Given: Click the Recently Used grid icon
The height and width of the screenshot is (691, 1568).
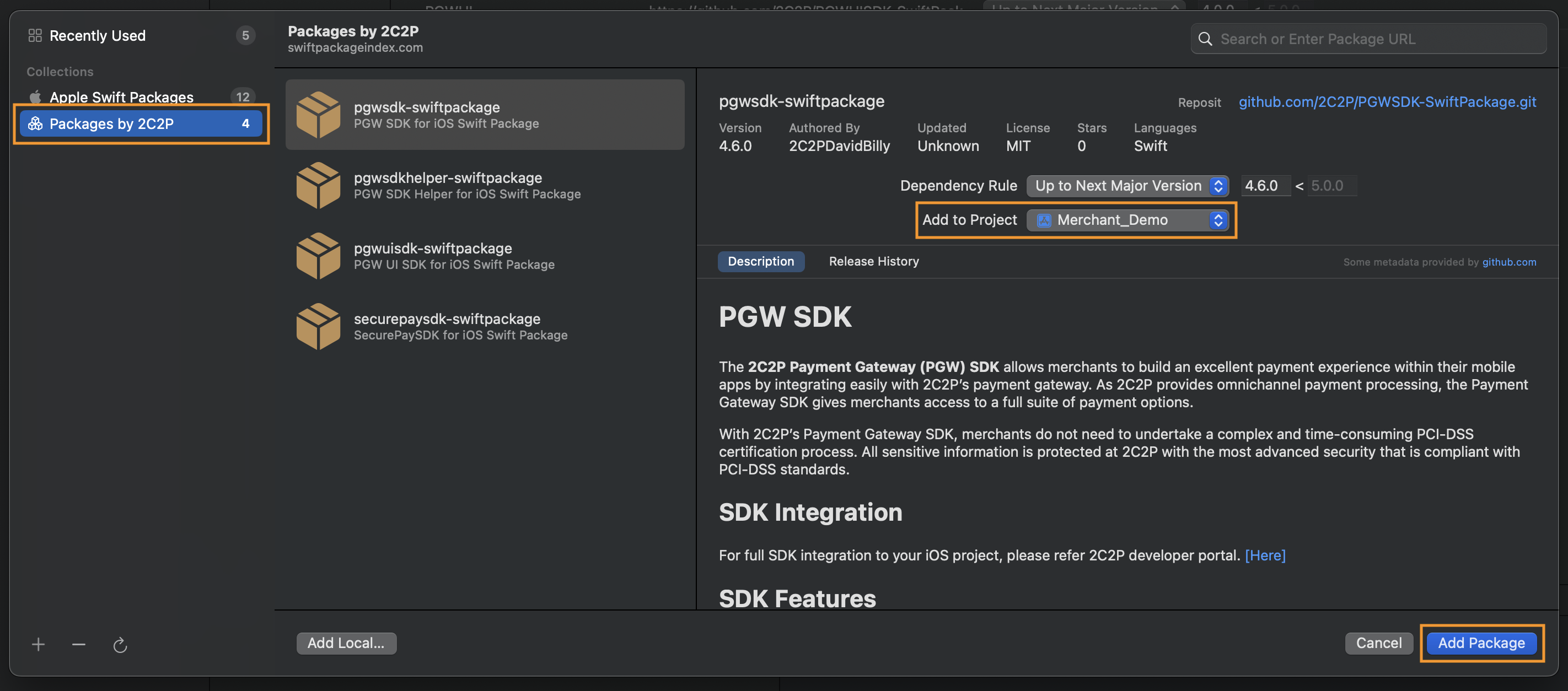Looking at the screenshot, I should [x=35, y=35].
